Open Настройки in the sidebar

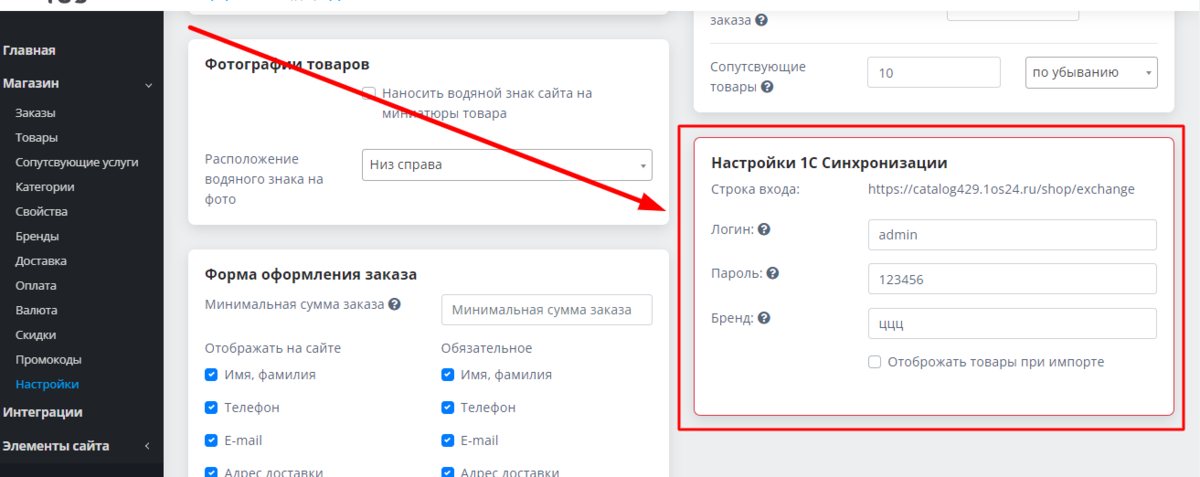47,384
